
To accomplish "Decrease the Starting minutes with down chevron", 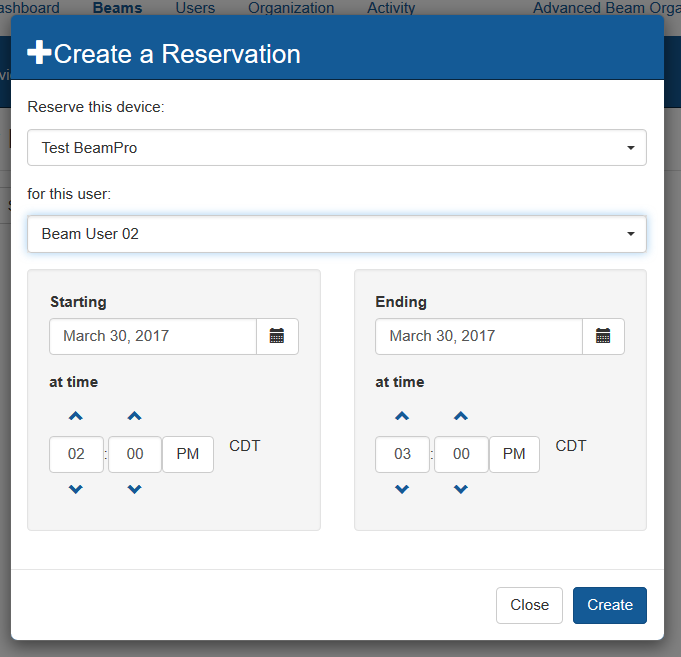I will tap(135, 489).
